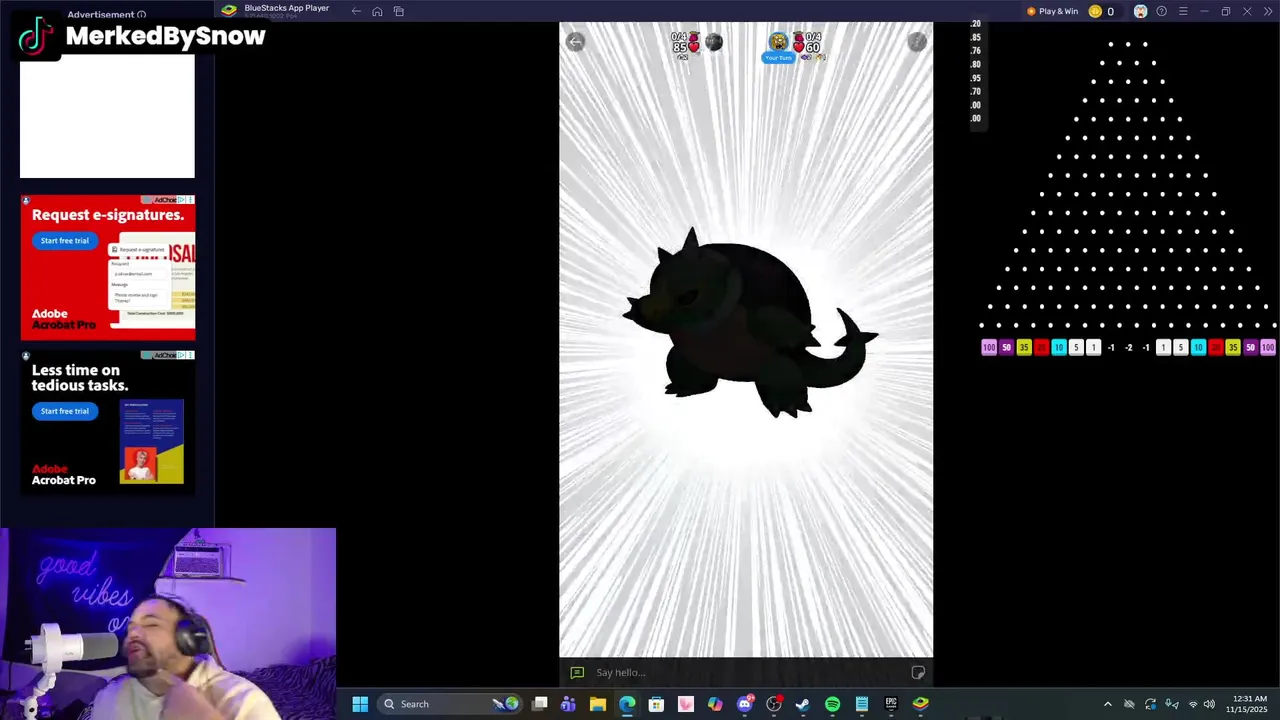
Task: Select the -2 Plinko slot
Action: pyautogui.click(x=1128, y=347)
